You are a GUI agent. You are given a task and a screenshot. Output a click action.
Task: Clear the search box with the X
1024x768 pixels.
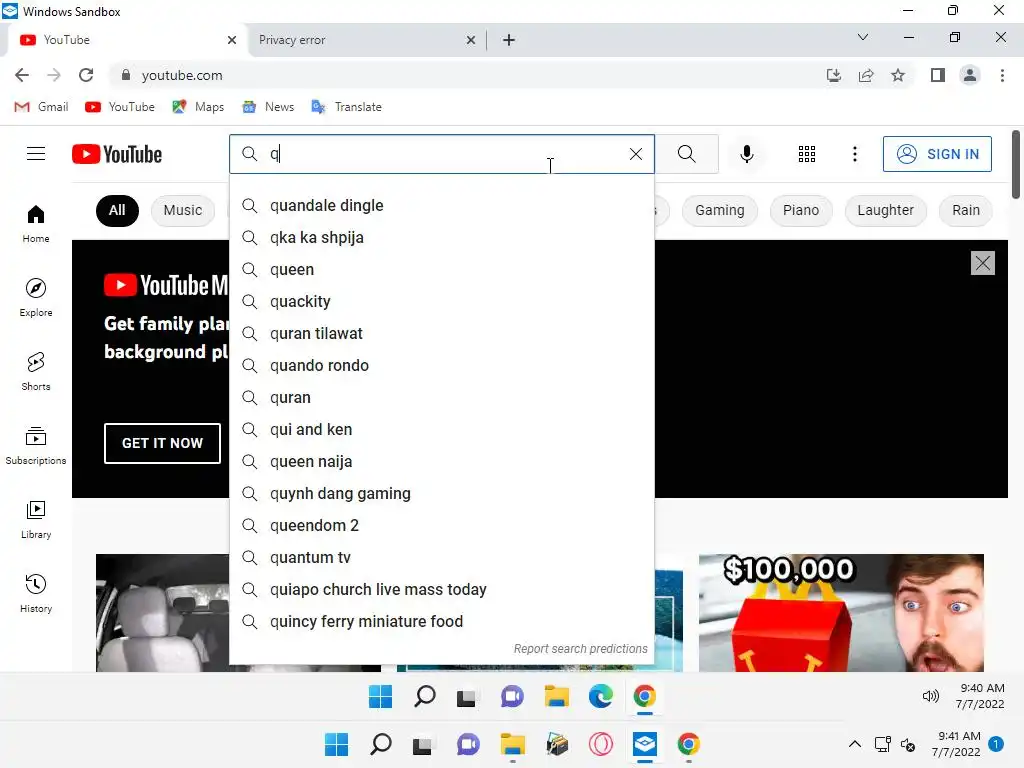click(635, 154)
